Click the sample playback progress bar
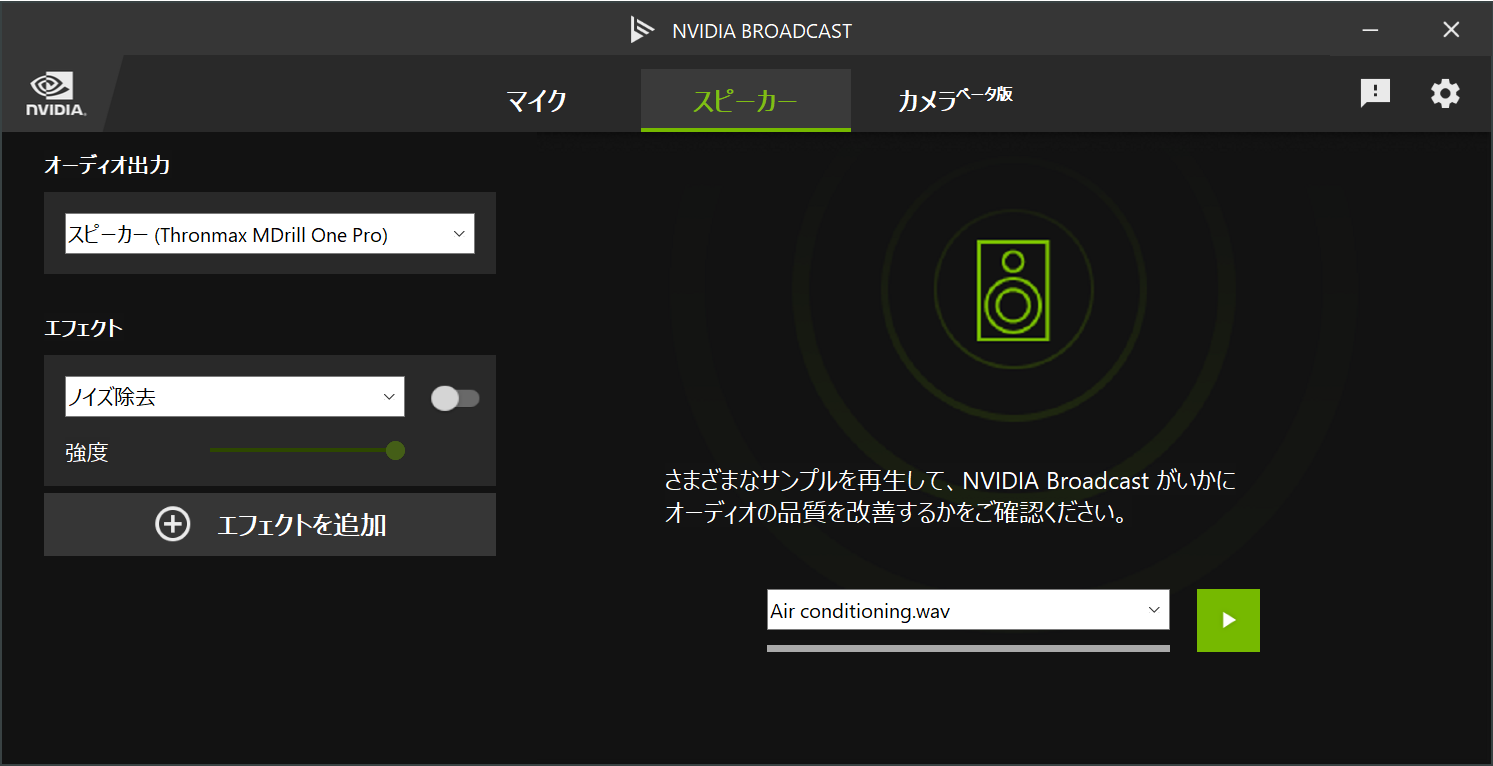Image resolution: width=1493 pixels, height=766 pixels. point(968,648)
